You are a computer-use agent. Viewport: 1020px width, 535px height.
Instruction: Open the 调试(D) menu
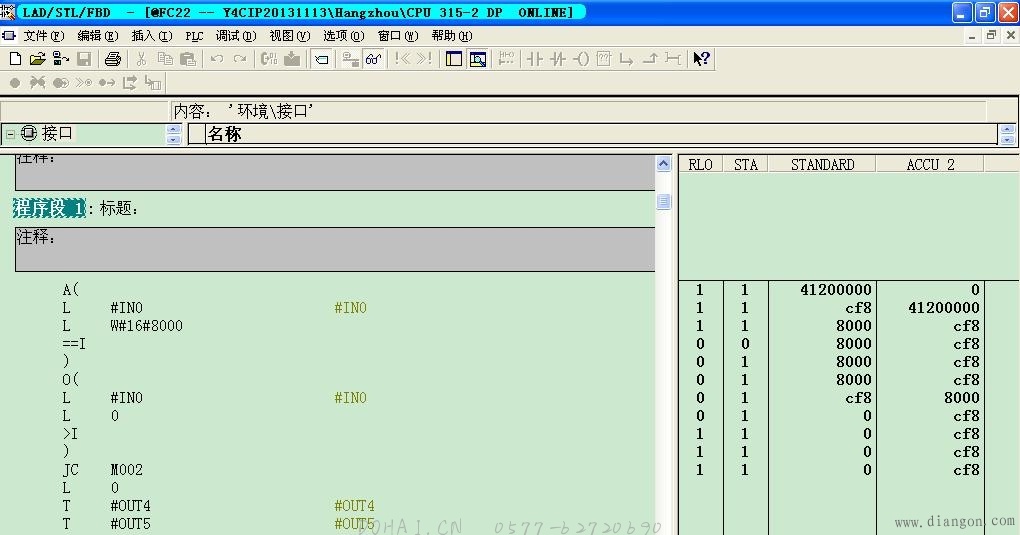point(236,36)
